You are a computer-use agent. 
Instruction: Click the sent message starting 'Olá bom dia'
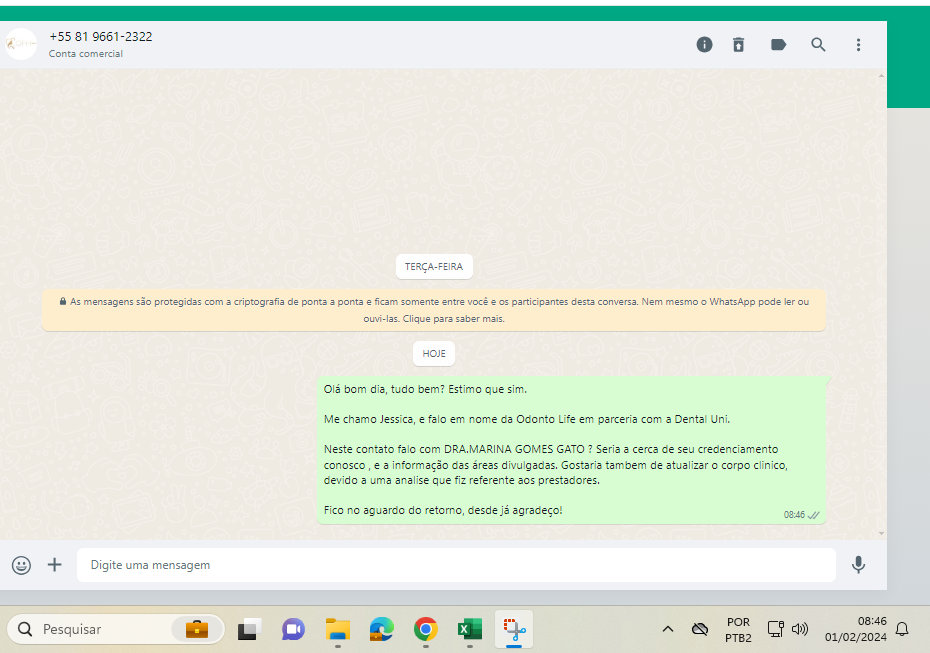coord(571,450)
